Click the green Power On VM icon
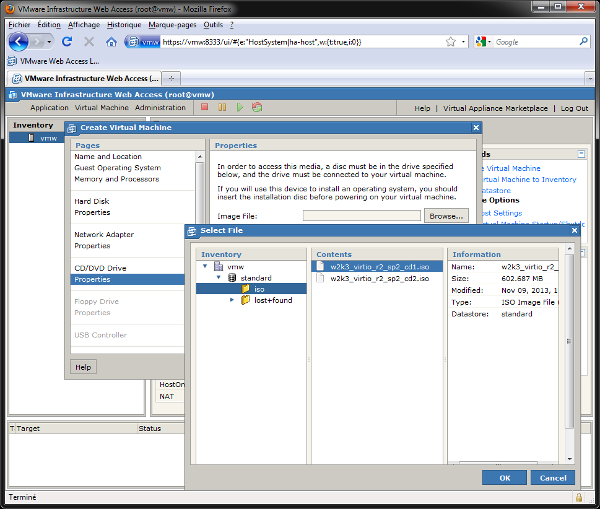The image size is (600, 509). pyautogui.click(x=240, y=107)
